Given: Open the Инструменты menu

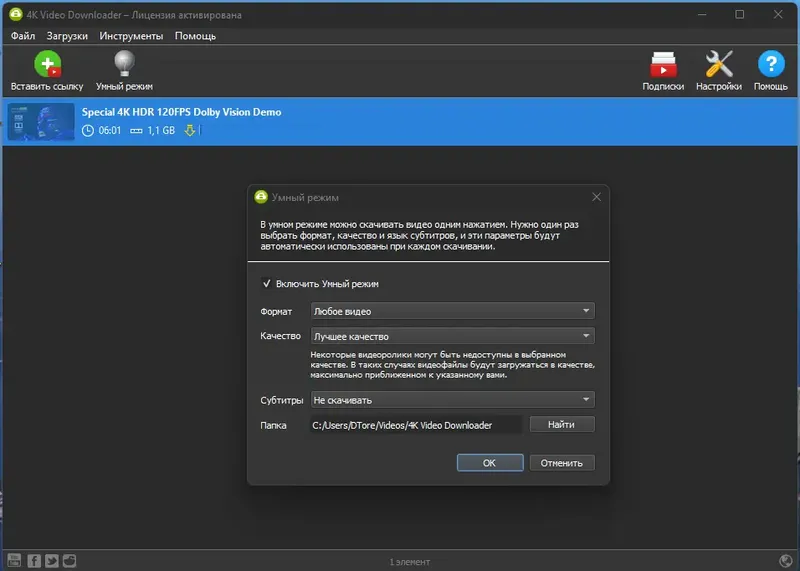Looking at the screenshot, I should click(131, 36).
